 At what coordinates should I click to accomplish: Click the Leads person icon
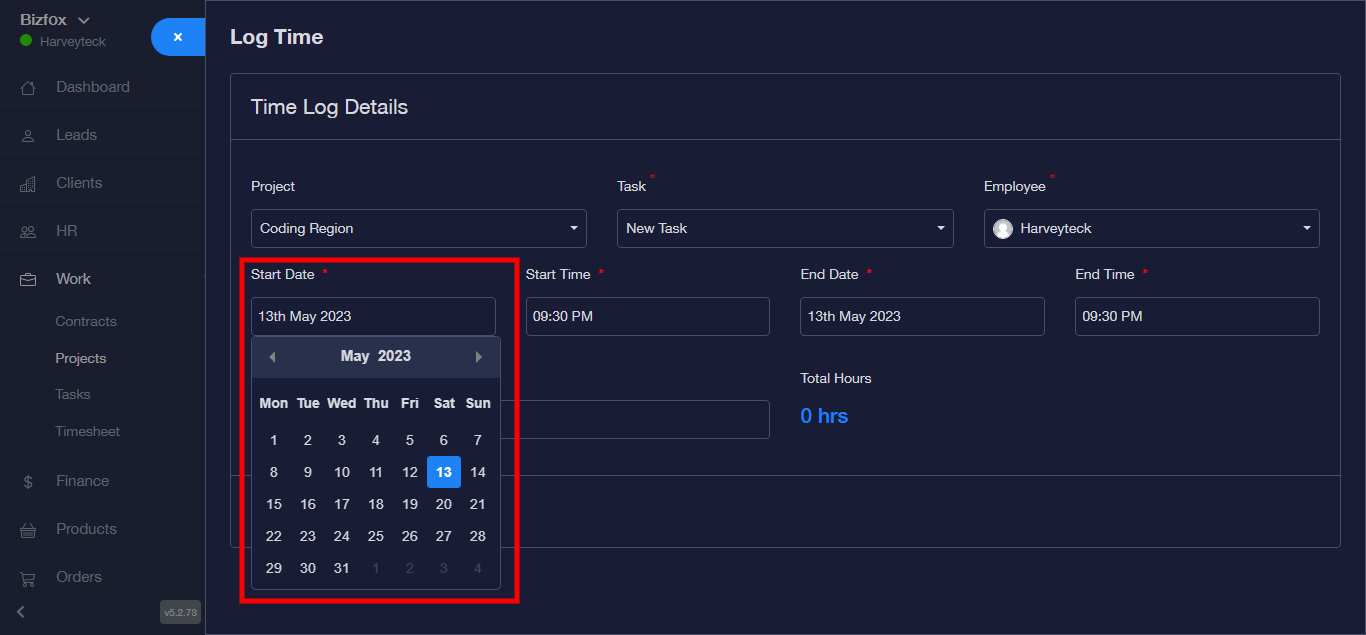coord(28,136)
